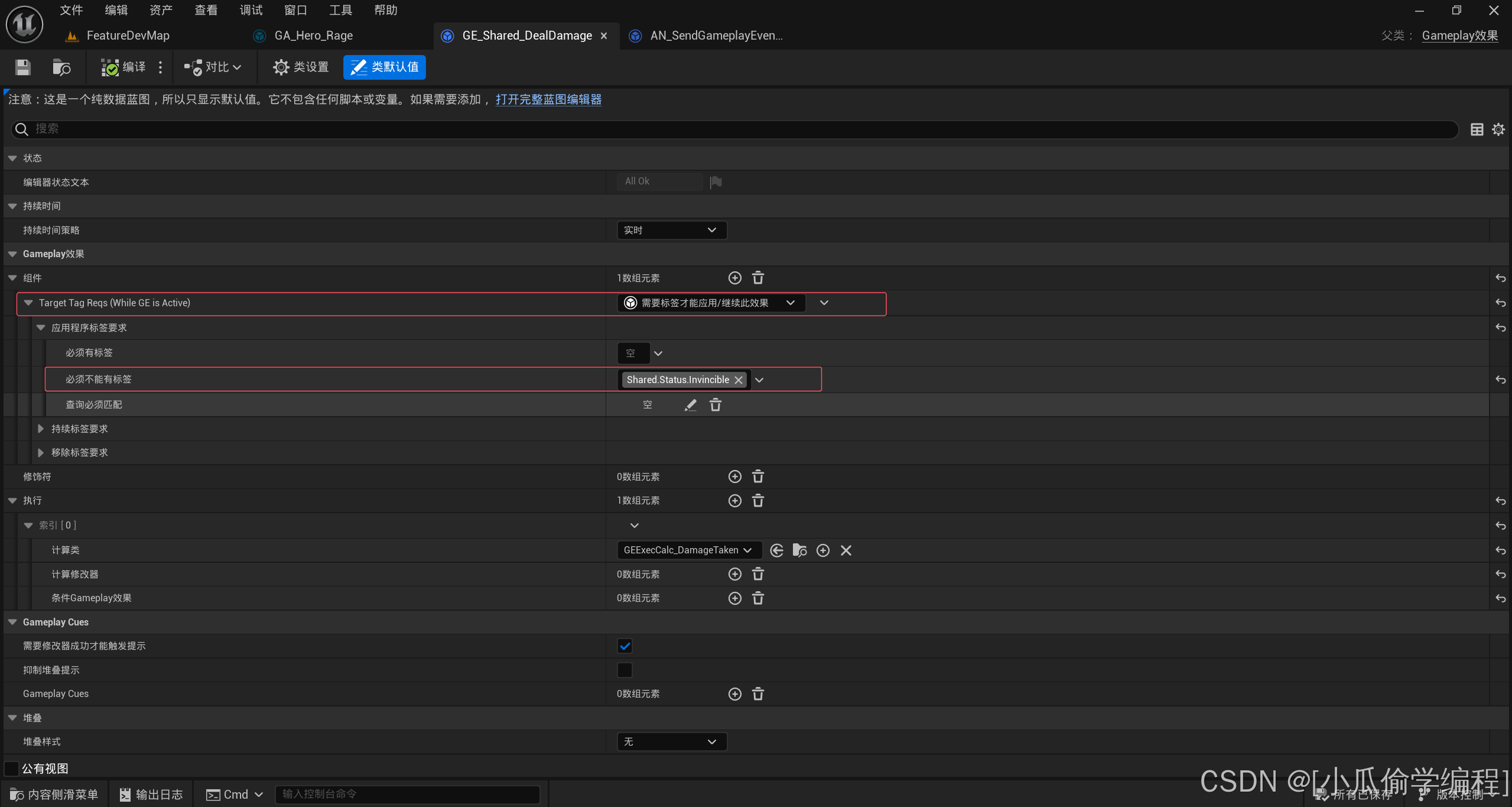Clear the 条件Gameplay效果 array
The image size is (1512, 807).
758,598
